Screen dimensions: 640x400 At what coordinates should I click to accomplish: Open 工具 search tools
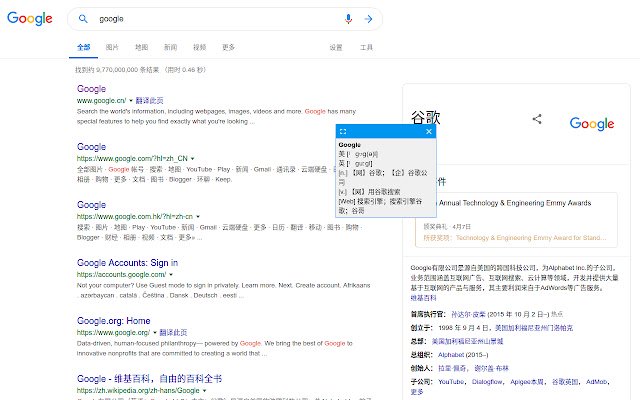click(x=366, y=47)
